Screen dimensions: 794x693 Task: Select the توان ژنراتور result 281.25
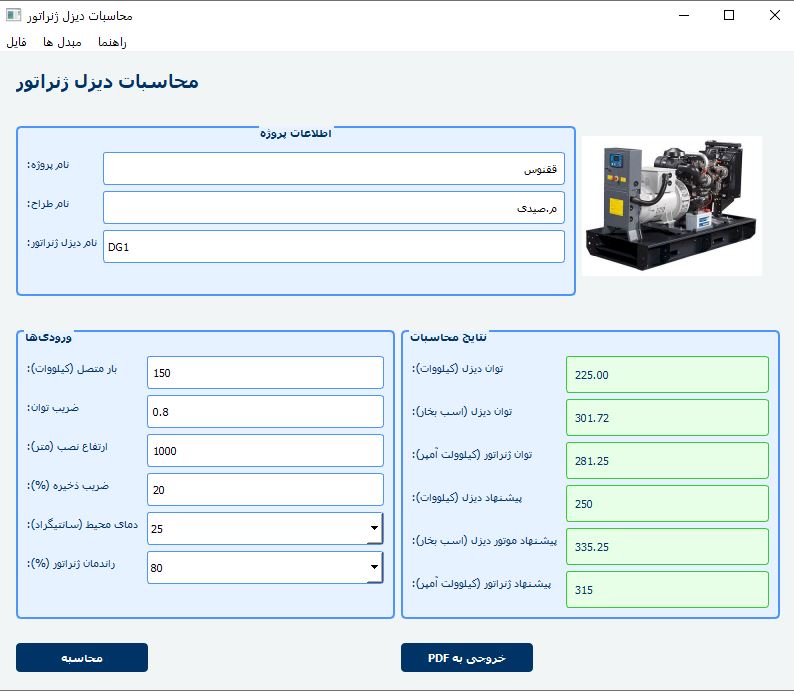click(x=667, y=461)
